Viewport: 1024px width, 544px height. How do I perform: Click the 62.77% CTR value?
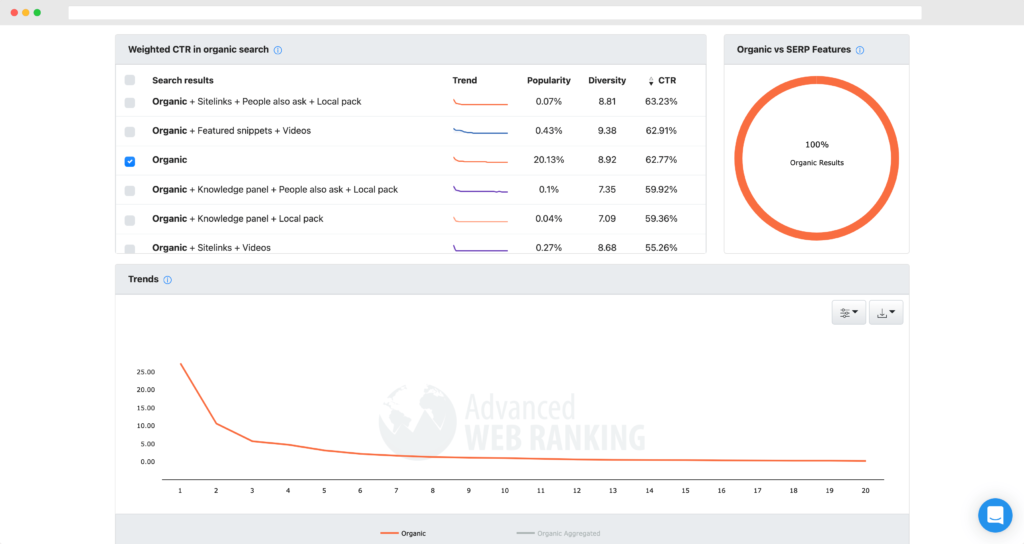[661, 160]
